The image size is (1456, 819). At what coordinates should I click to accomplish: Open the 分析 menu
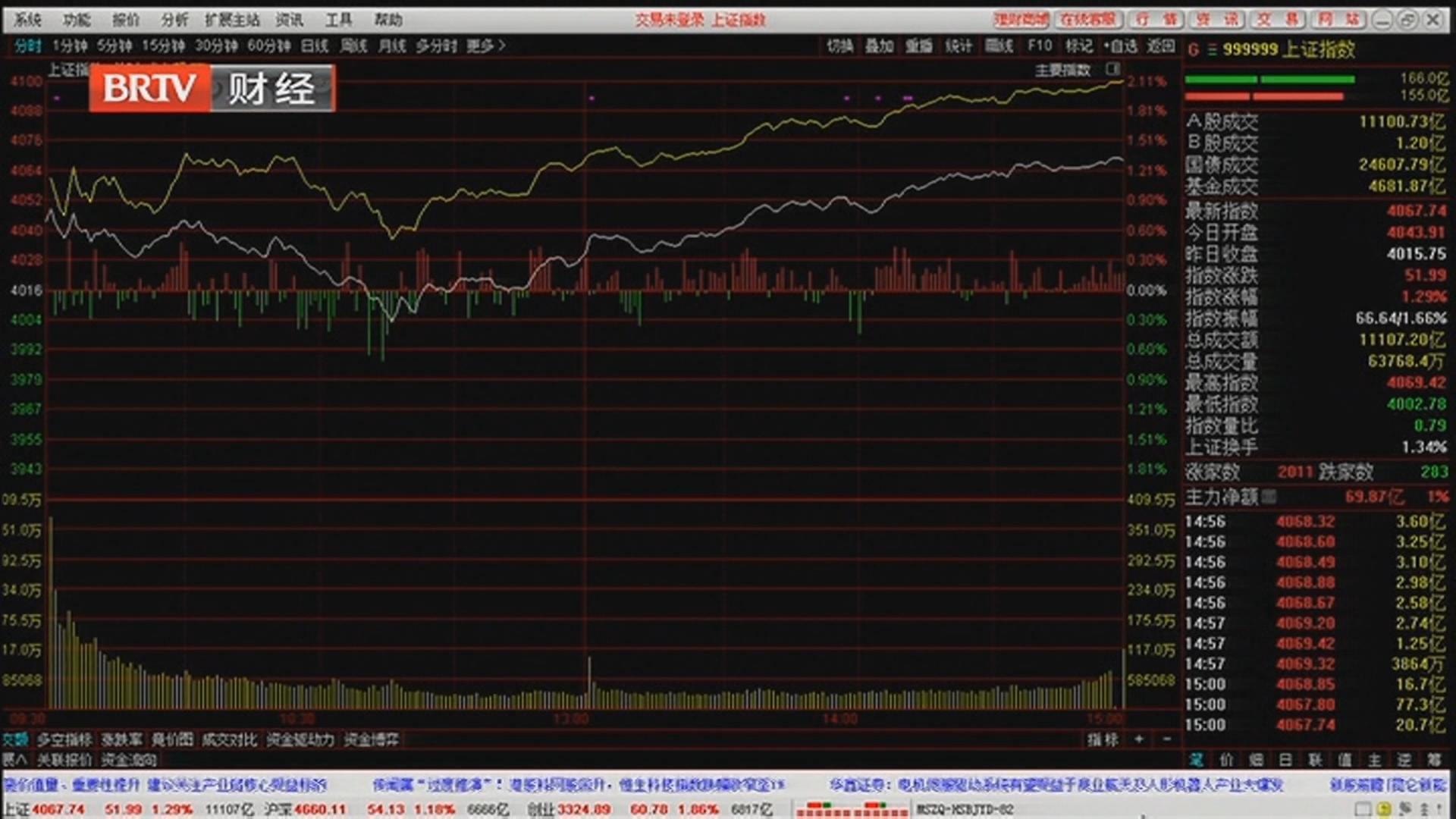(x=174, y=20)
